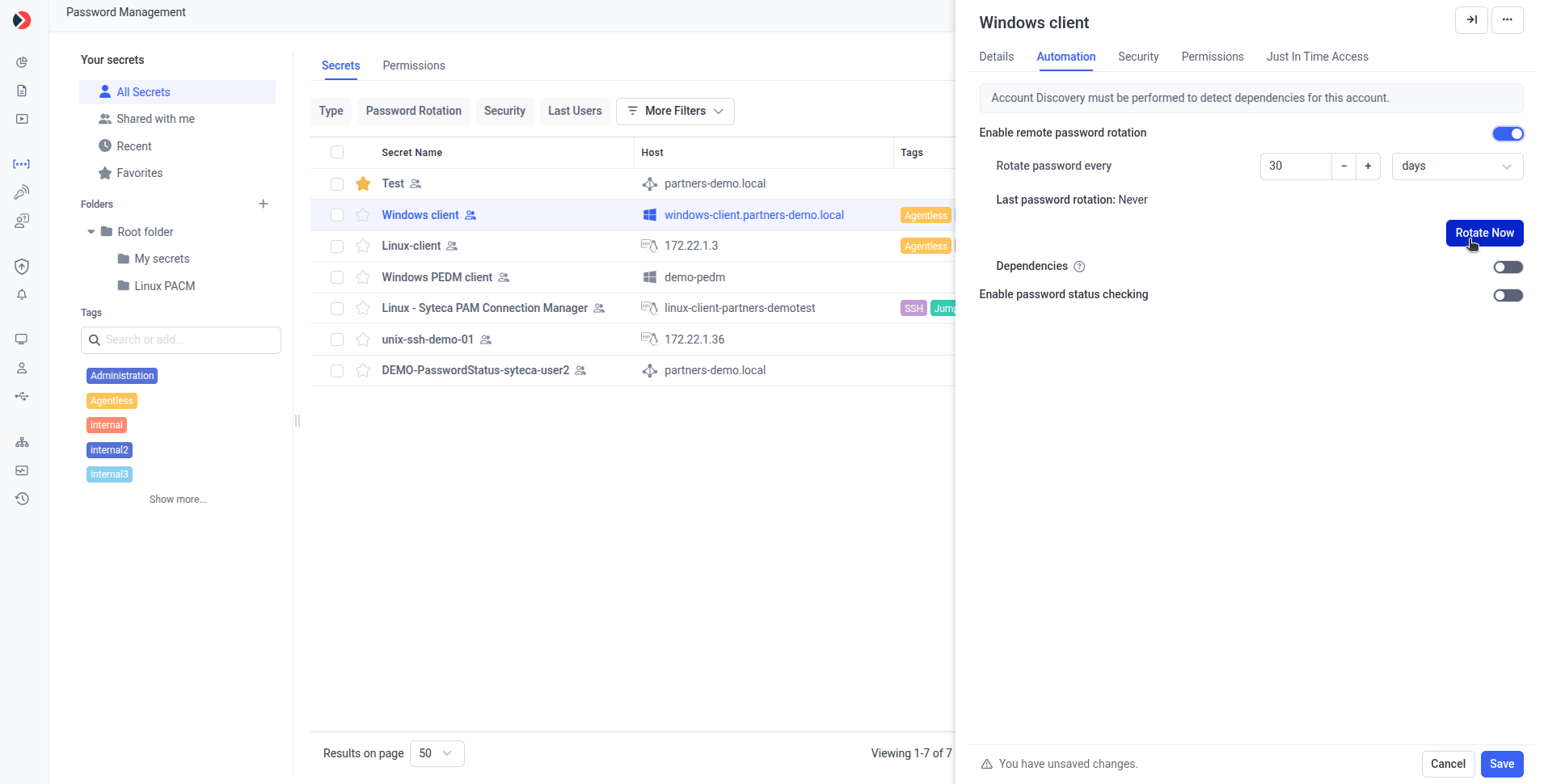Open the Type filter

(x=331, y=112)
